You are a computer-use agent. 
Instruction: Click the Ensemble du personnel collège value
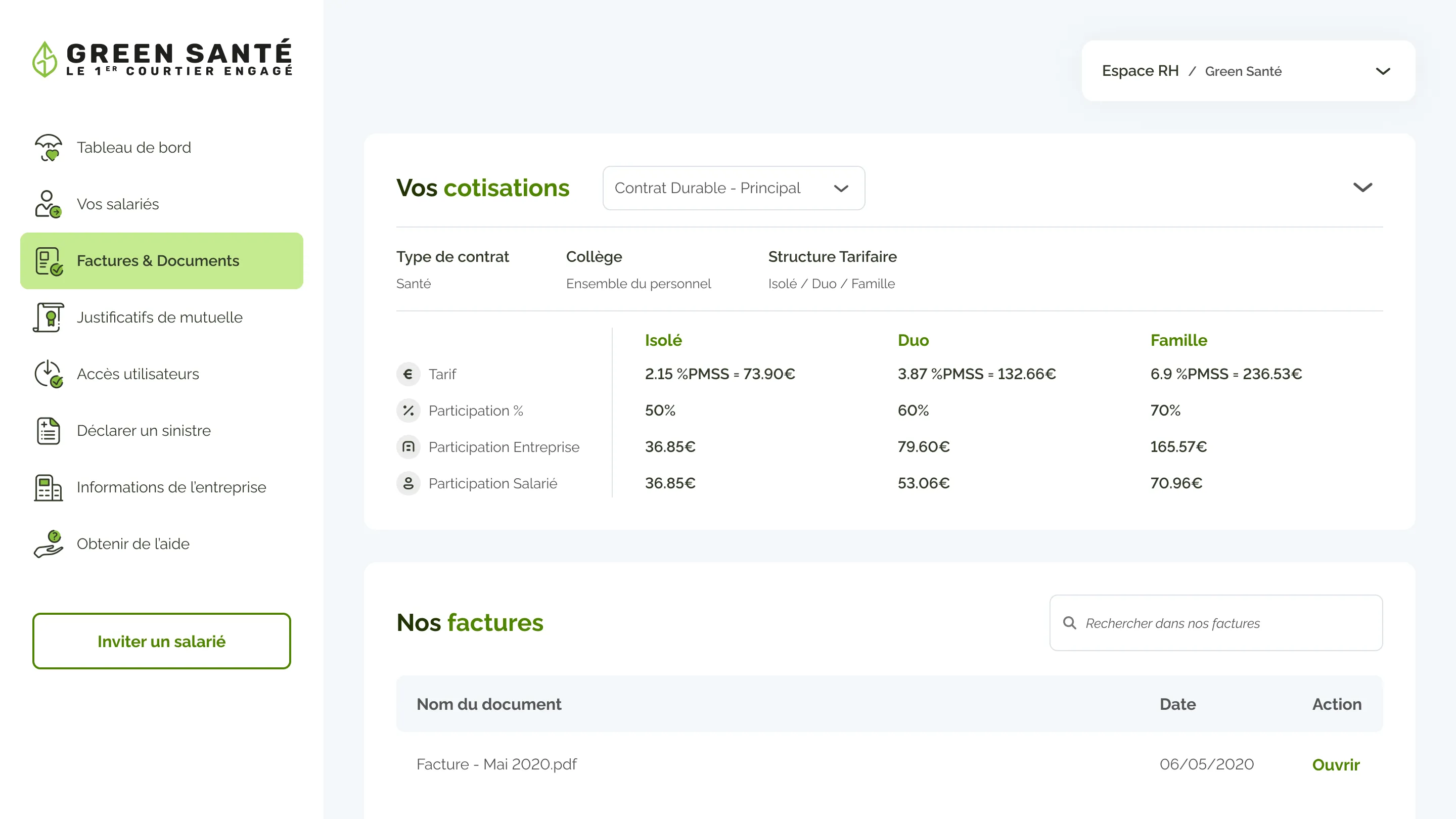pyautogui.click(x=639, y=284)
